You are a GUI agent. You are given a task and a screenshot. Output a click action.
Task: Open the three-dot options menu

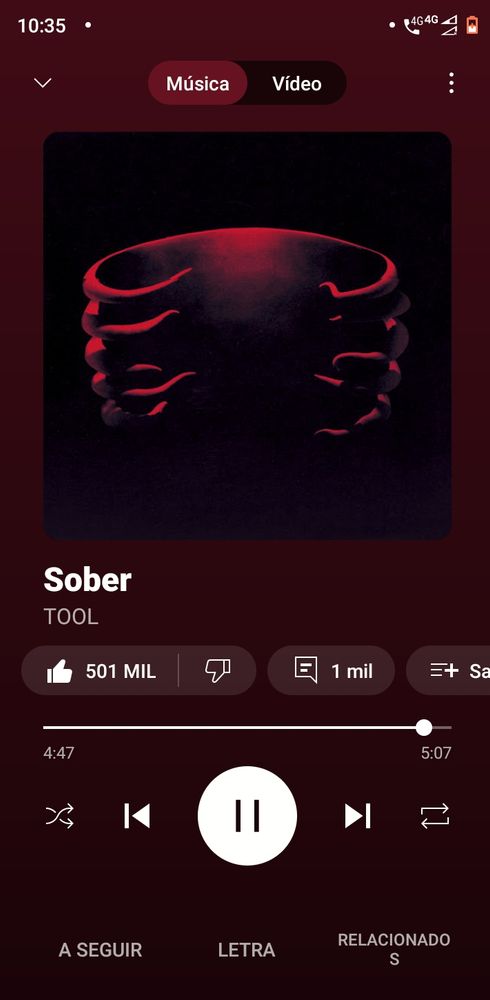[x=451, y=83]
